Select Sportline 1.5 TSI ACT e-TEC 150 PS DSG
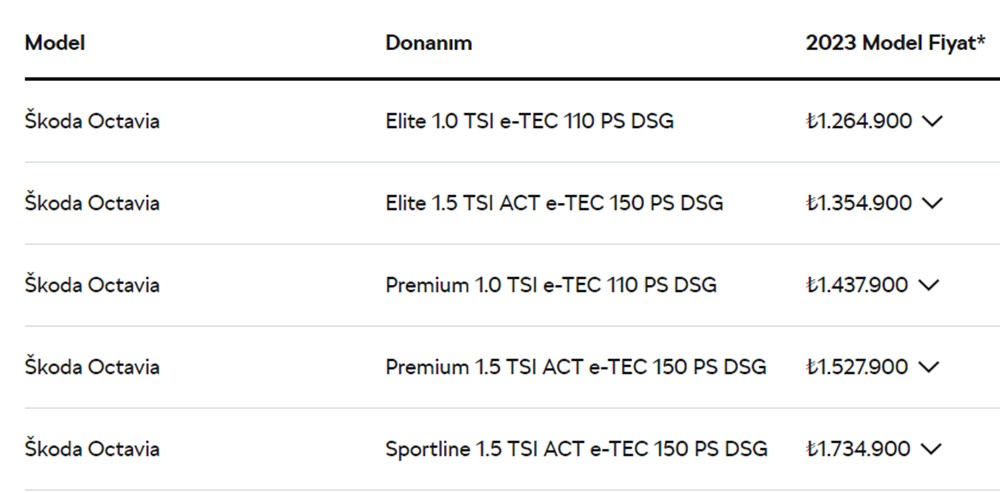1000x493 pixels. click(x=576, y=449)
